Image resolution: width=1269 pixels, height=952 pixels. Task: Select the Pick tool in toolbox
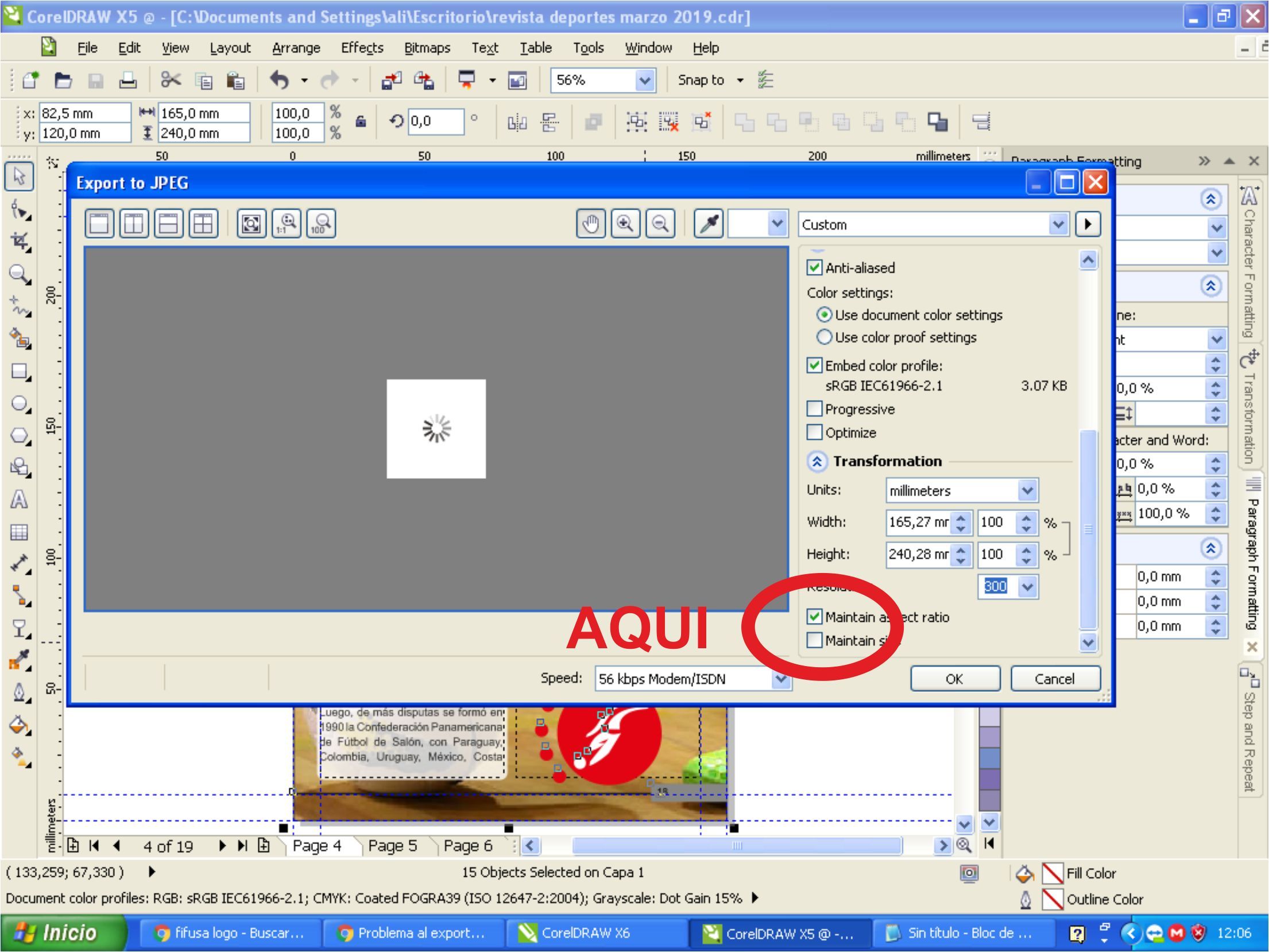point(19,176)
